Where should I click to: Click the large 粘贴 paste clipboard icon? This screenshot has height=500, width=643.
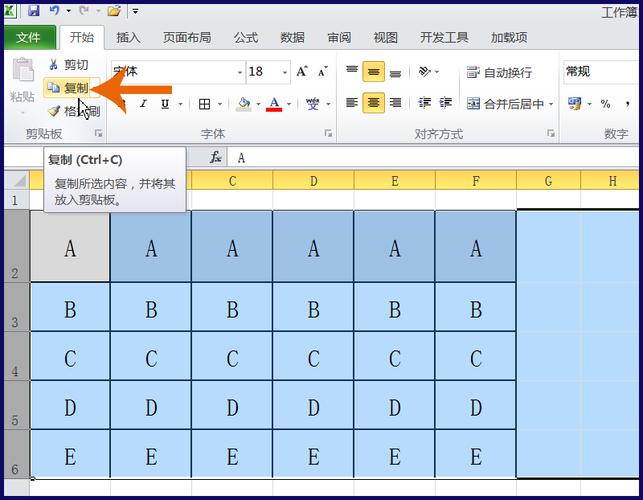[23, 70]
